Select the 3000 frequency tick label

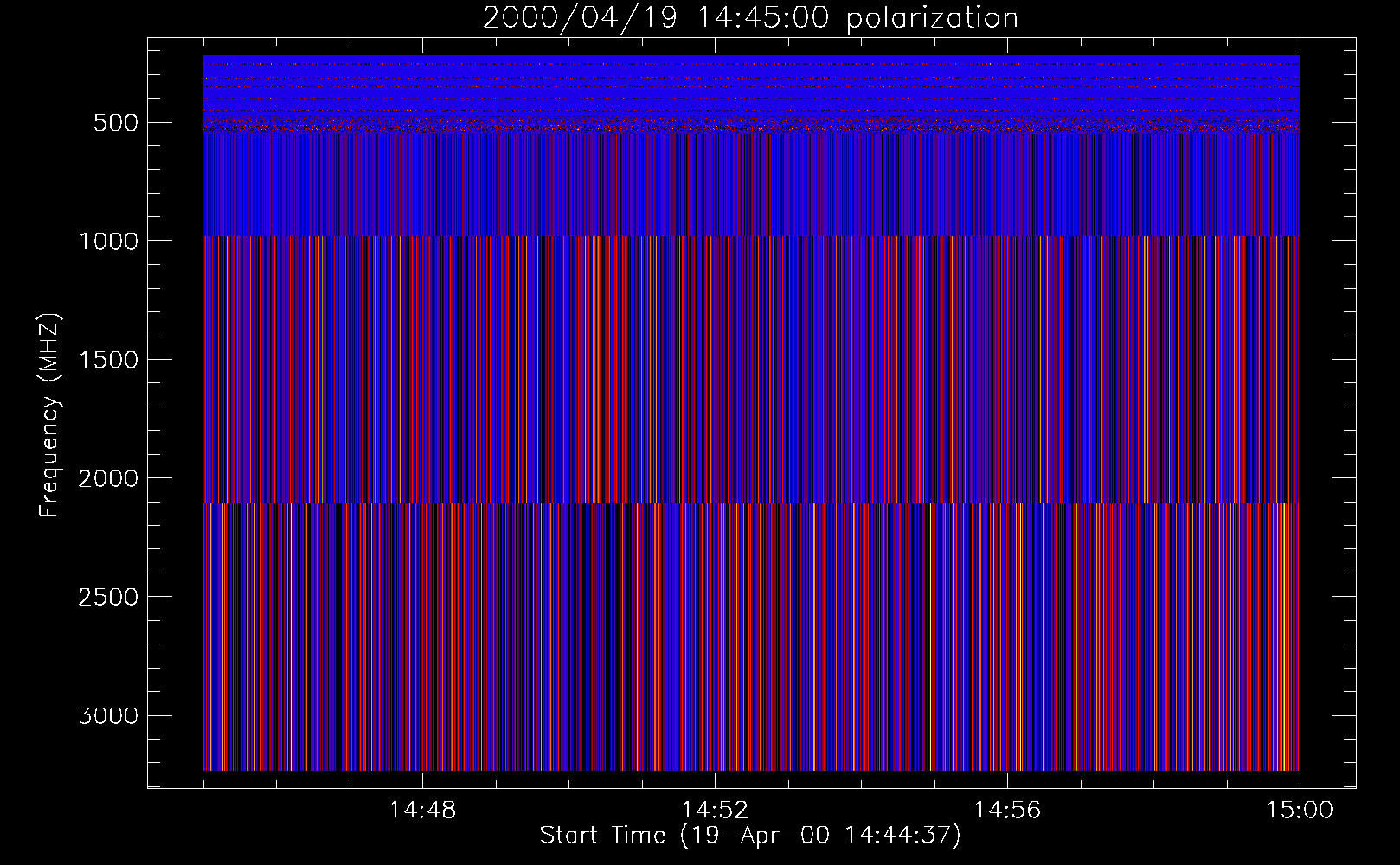click(x=108, y=715)
